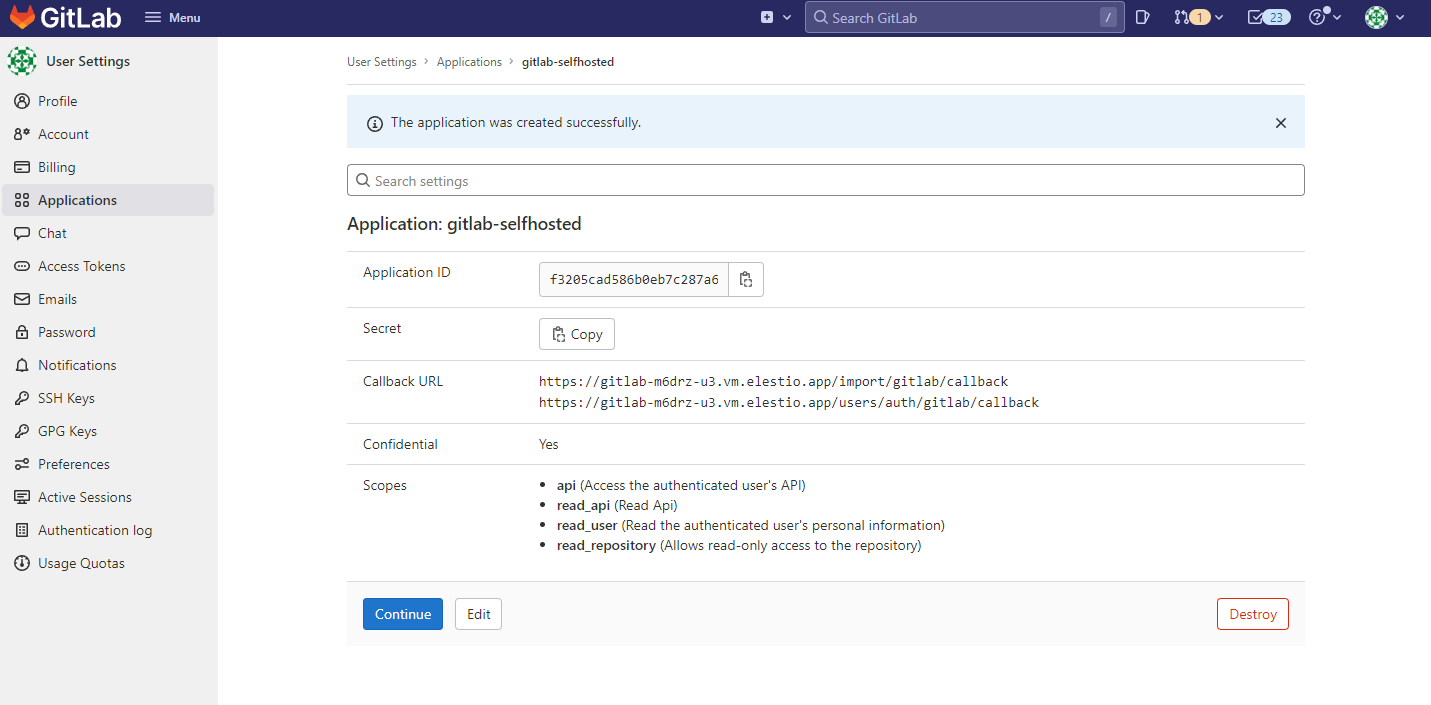Image resolution: width=1431 pixels, height=705 pixels.
Task: Click the Search settings field
Action: pyautogui.click(x=826, y=180)
